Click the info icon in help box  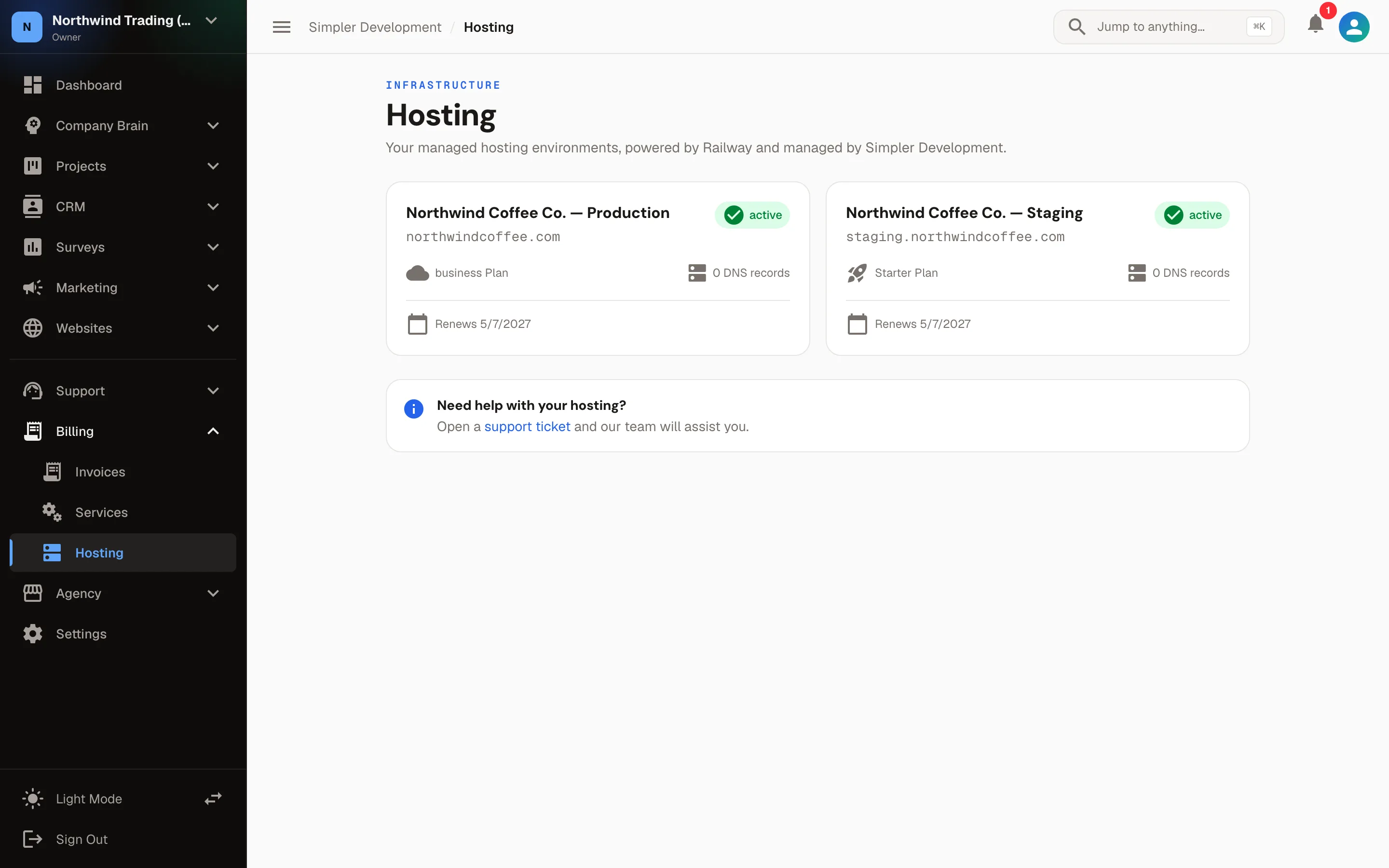[414, 409]
